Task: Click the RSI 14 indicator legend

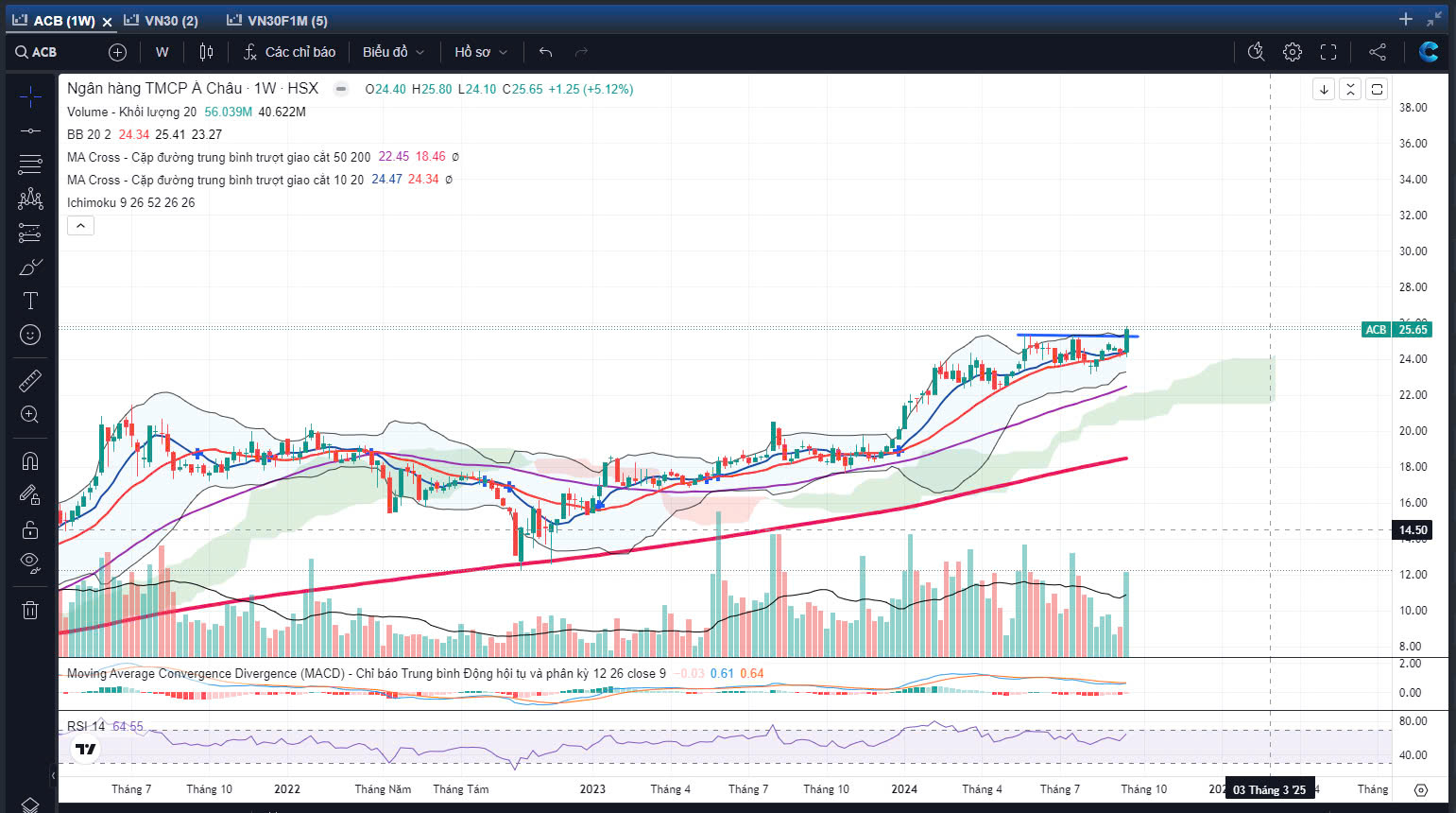Action: tap(86, 726)
